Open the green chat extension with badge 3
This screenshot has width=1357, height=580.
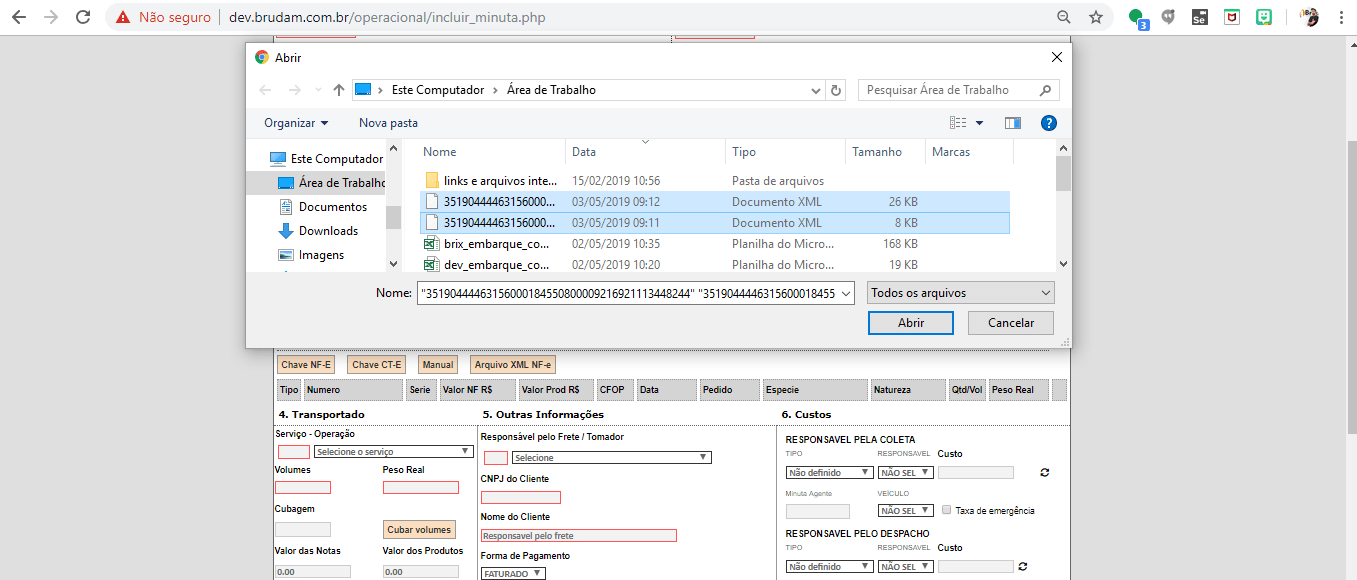pos(1137,18)
